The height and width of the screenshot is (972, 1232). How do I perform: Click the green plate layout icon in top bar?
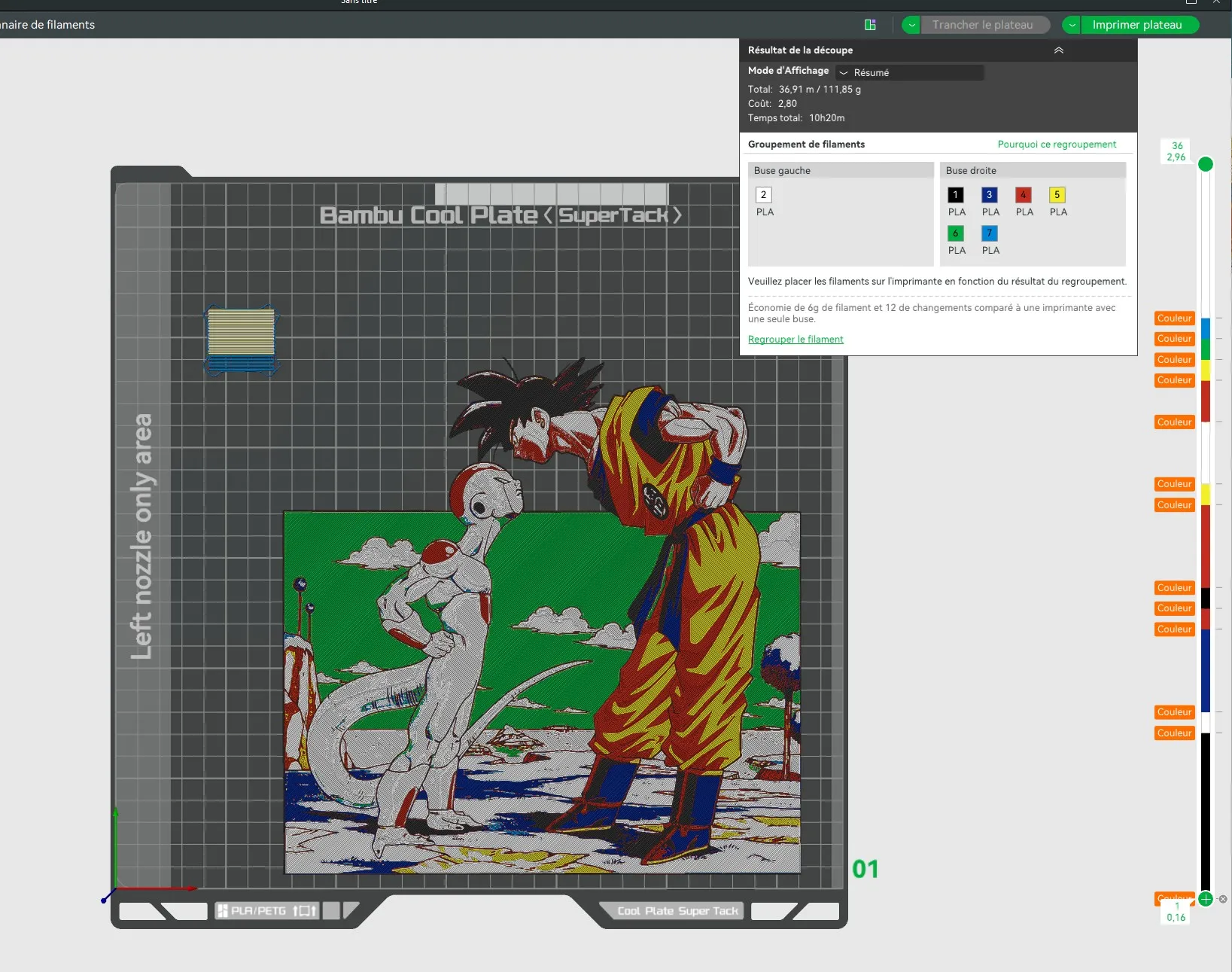870,25
